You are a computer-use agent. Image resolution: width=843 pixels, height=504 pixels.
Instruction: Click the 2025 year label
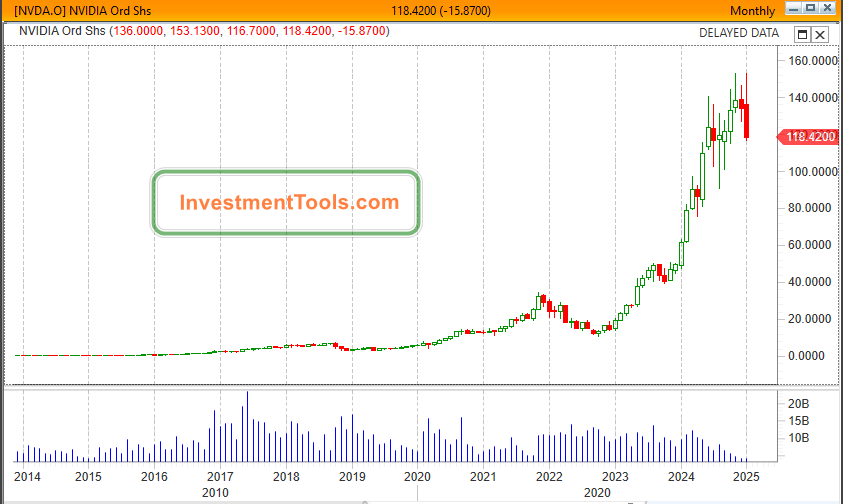(x=746, y=477)
